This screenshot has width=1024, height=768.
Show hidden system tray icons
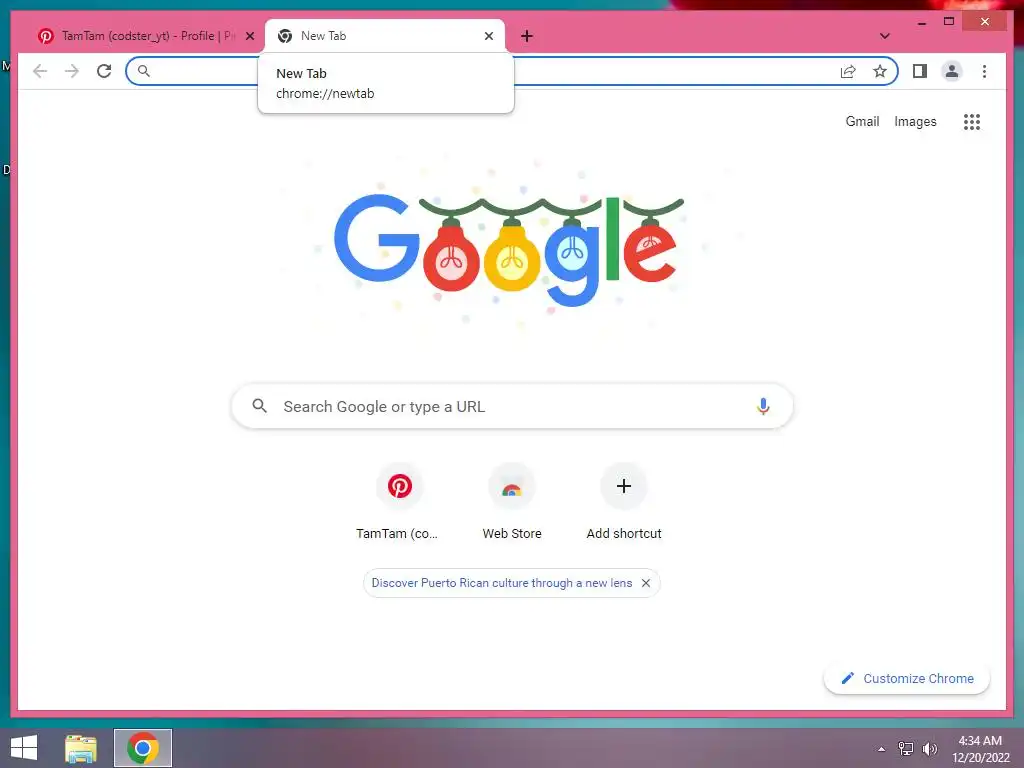(x=882, y=749)
